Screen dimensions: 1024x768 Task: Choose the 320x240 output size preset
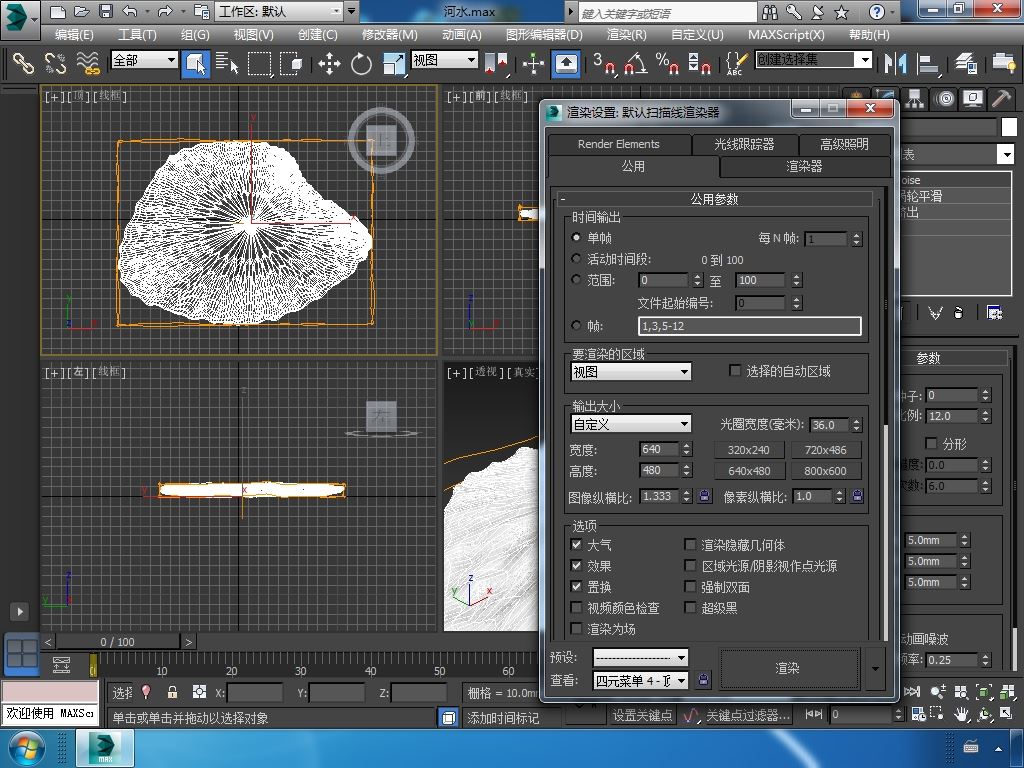[x=748, y=450]
